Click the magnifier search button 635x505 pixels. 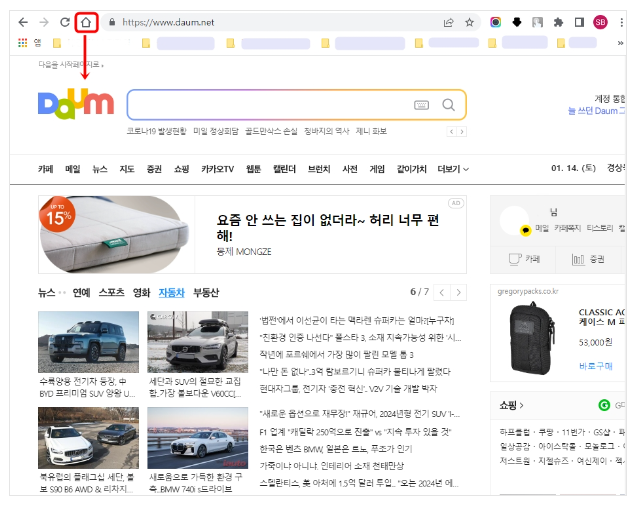(448, 105)
